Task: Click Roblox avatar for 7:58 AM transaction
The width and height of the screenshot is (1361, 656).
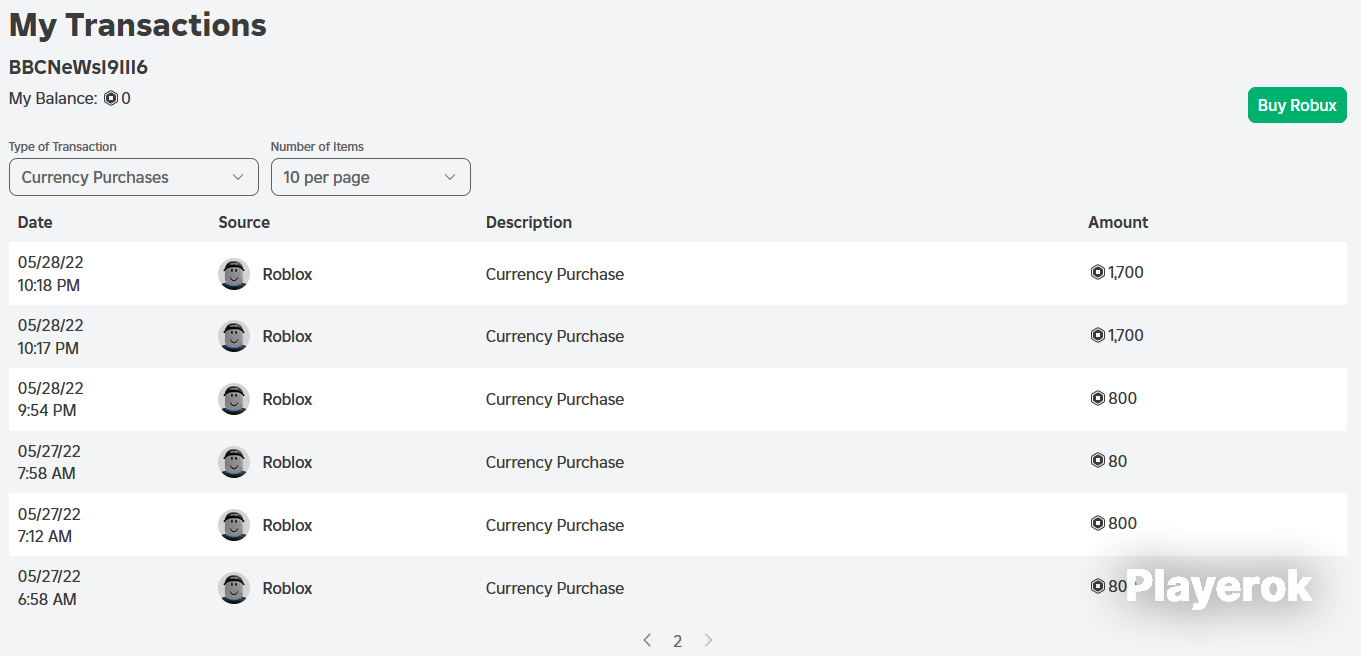Action: (234, 462)
